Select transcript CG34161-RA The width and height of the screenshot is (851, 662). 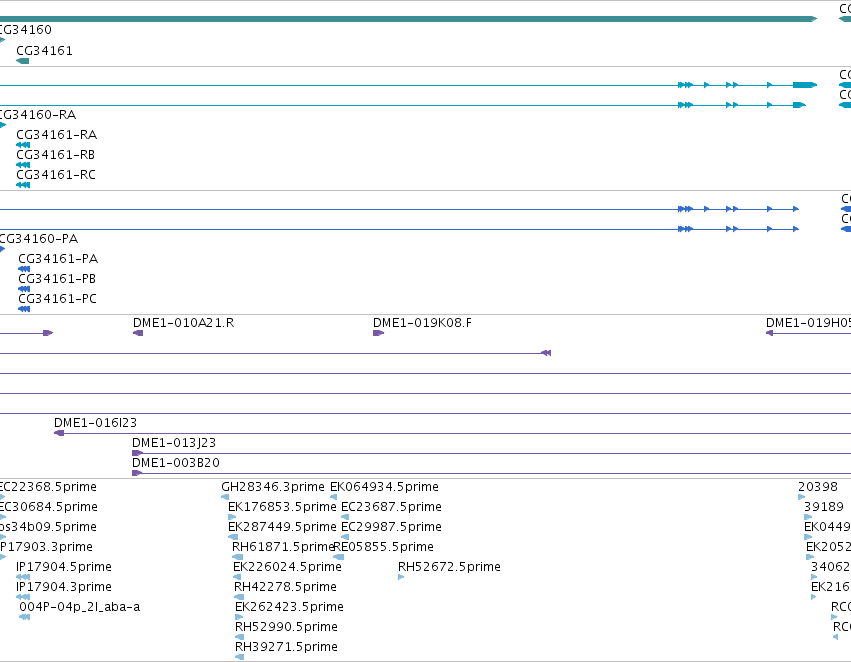coord(56,135)
